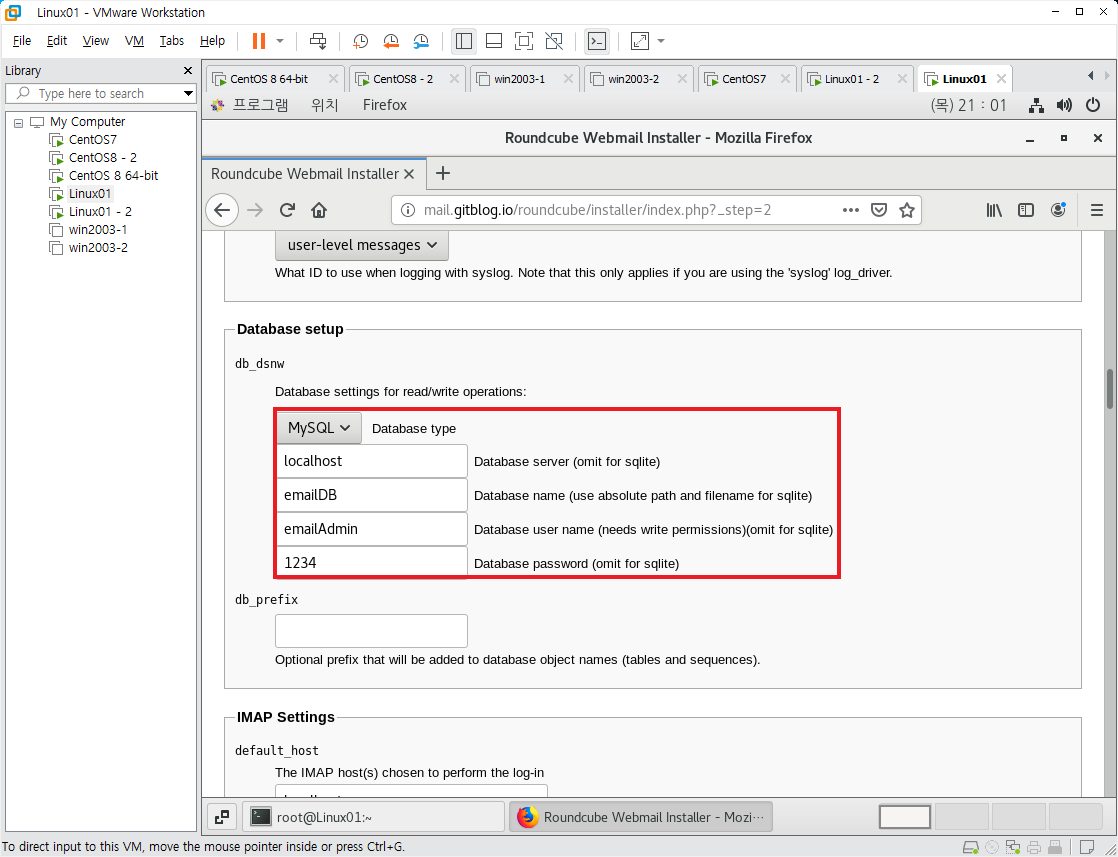Click the empty db_prefix input field
1118x857 pixels.
tap(371, 631)
